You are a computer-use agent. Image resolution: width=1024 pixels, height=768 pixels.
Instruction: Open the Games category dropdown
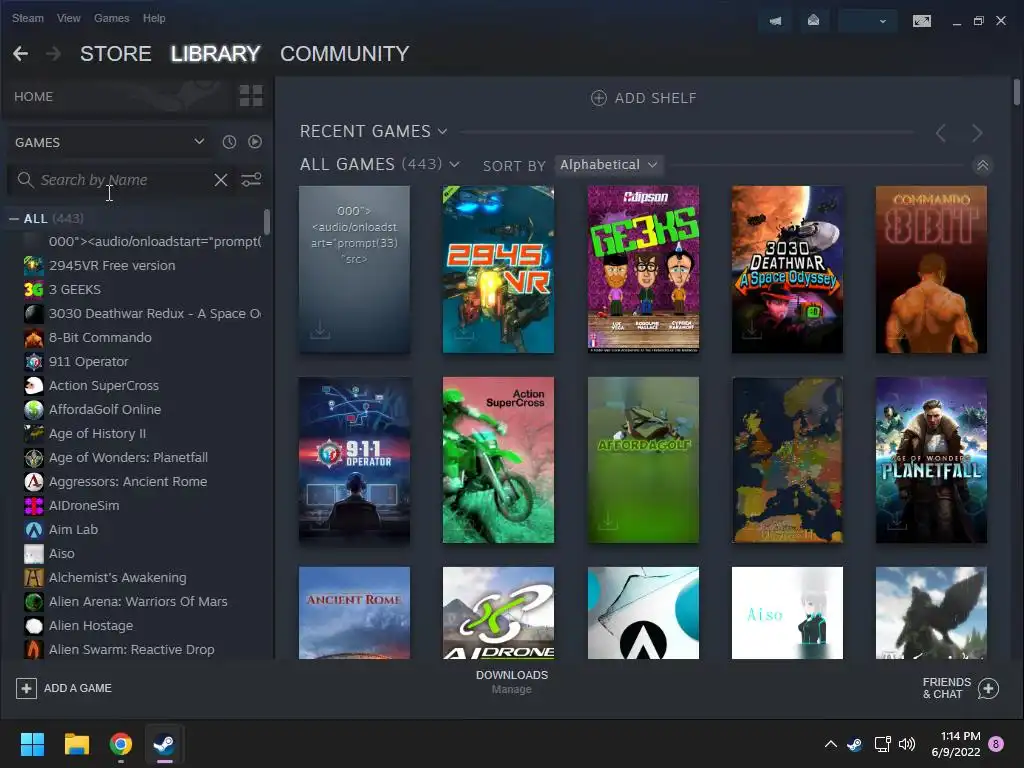coord(110,142)
